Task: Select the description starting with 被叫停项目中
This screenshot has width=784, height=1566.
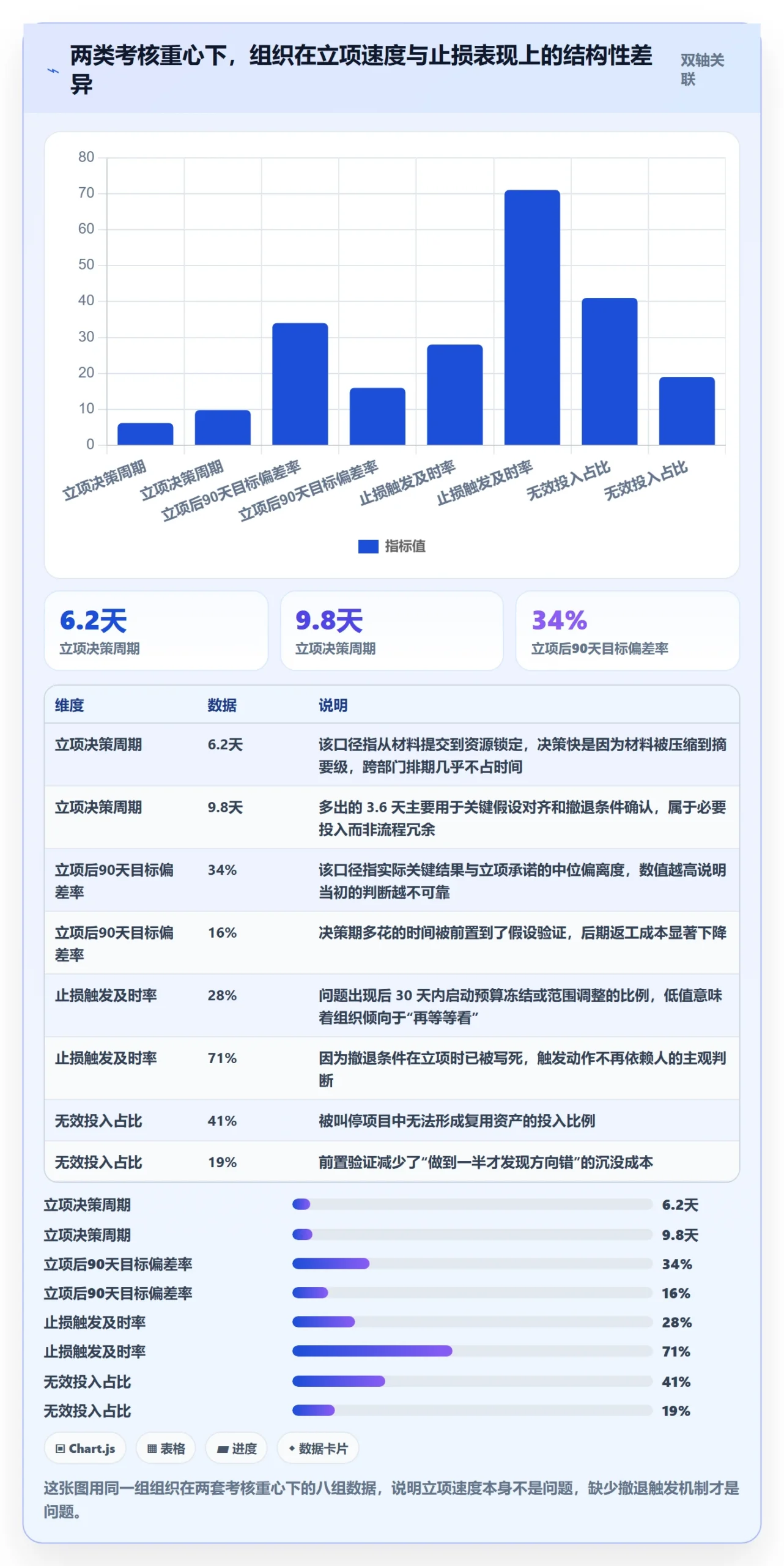Action: (457, 1121)
